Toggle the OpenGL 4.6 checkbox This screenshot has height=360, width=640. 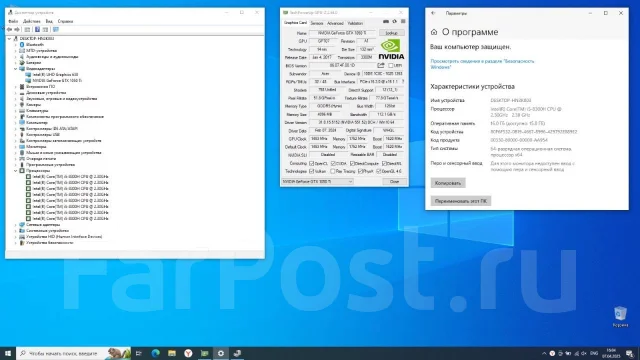(378, 171)
